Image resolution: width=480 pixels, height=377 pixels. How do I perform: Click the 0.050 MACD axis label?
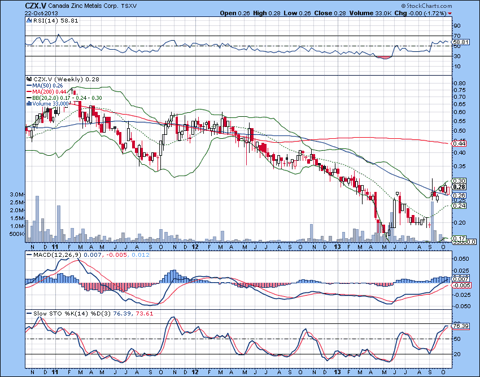coord(461,259)
